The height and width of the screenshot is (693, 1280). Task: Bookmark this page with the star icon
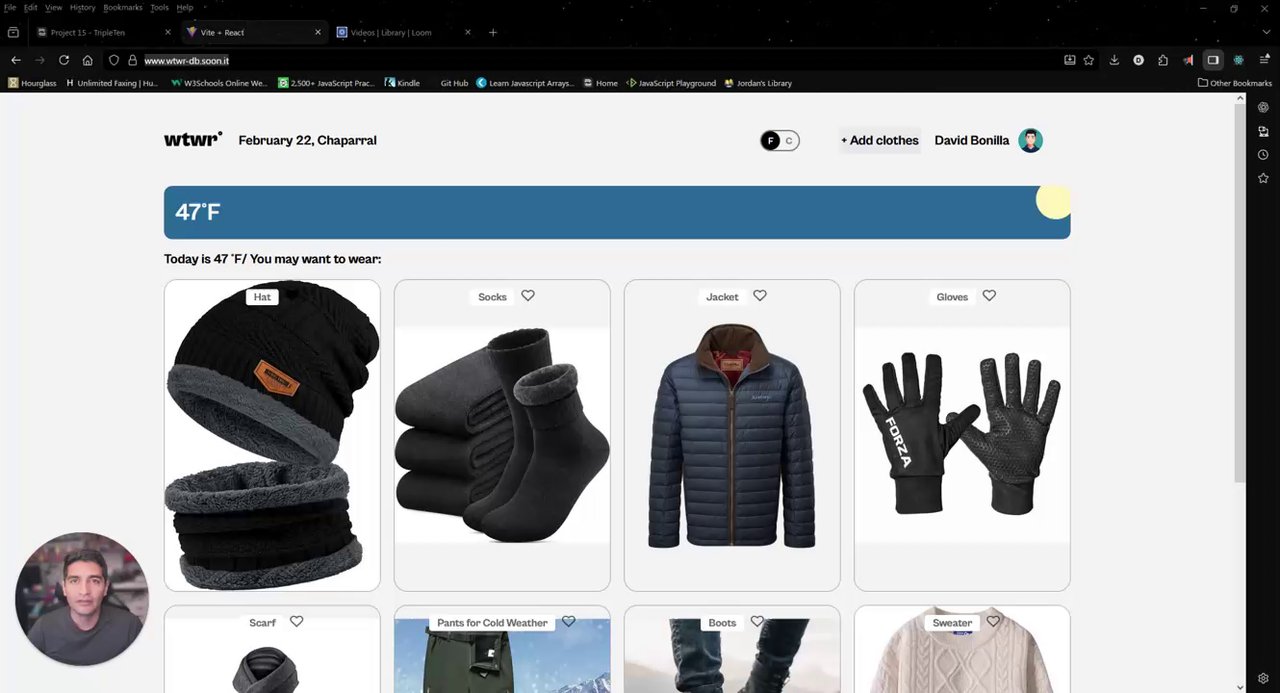pyautogui.click(x=1089, y=60)
